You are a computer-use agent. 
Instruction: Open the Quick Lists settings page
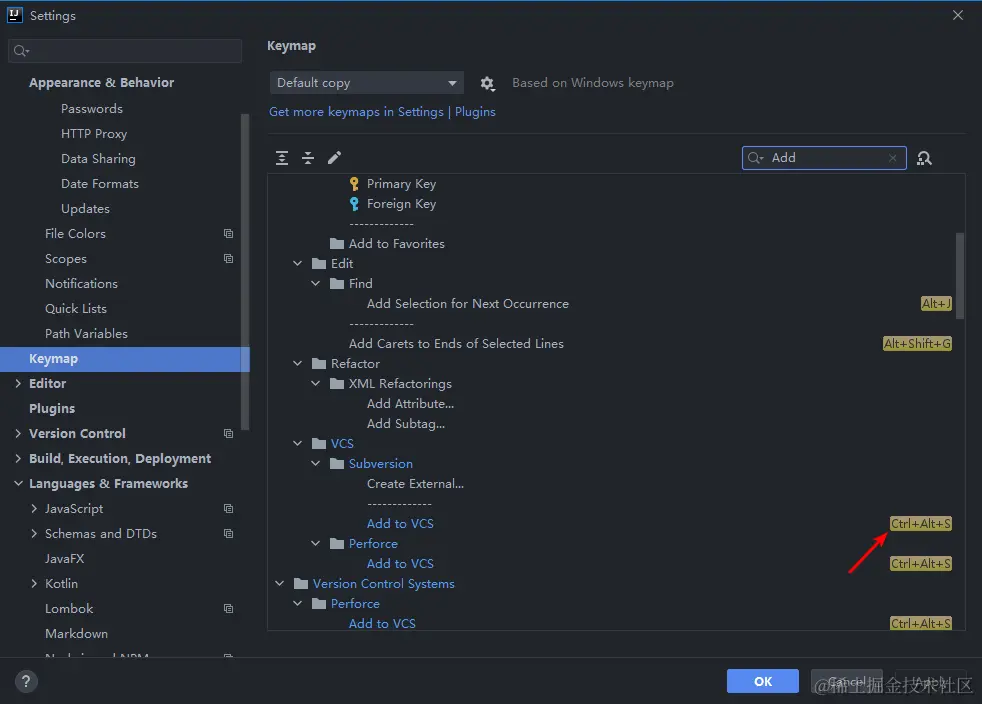76,309
